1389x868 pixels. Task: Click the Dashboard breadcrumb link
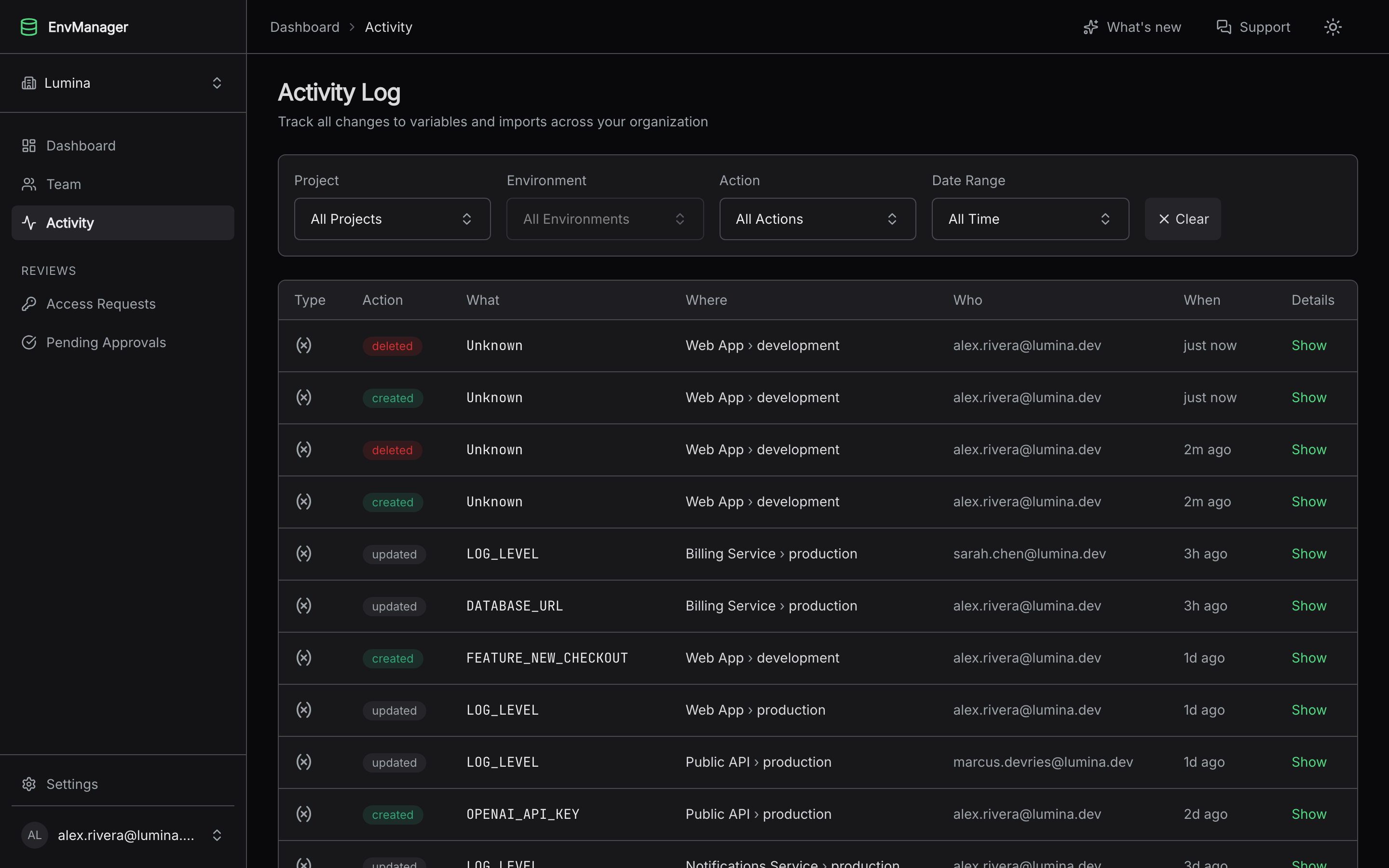click(x=305, y=27)
